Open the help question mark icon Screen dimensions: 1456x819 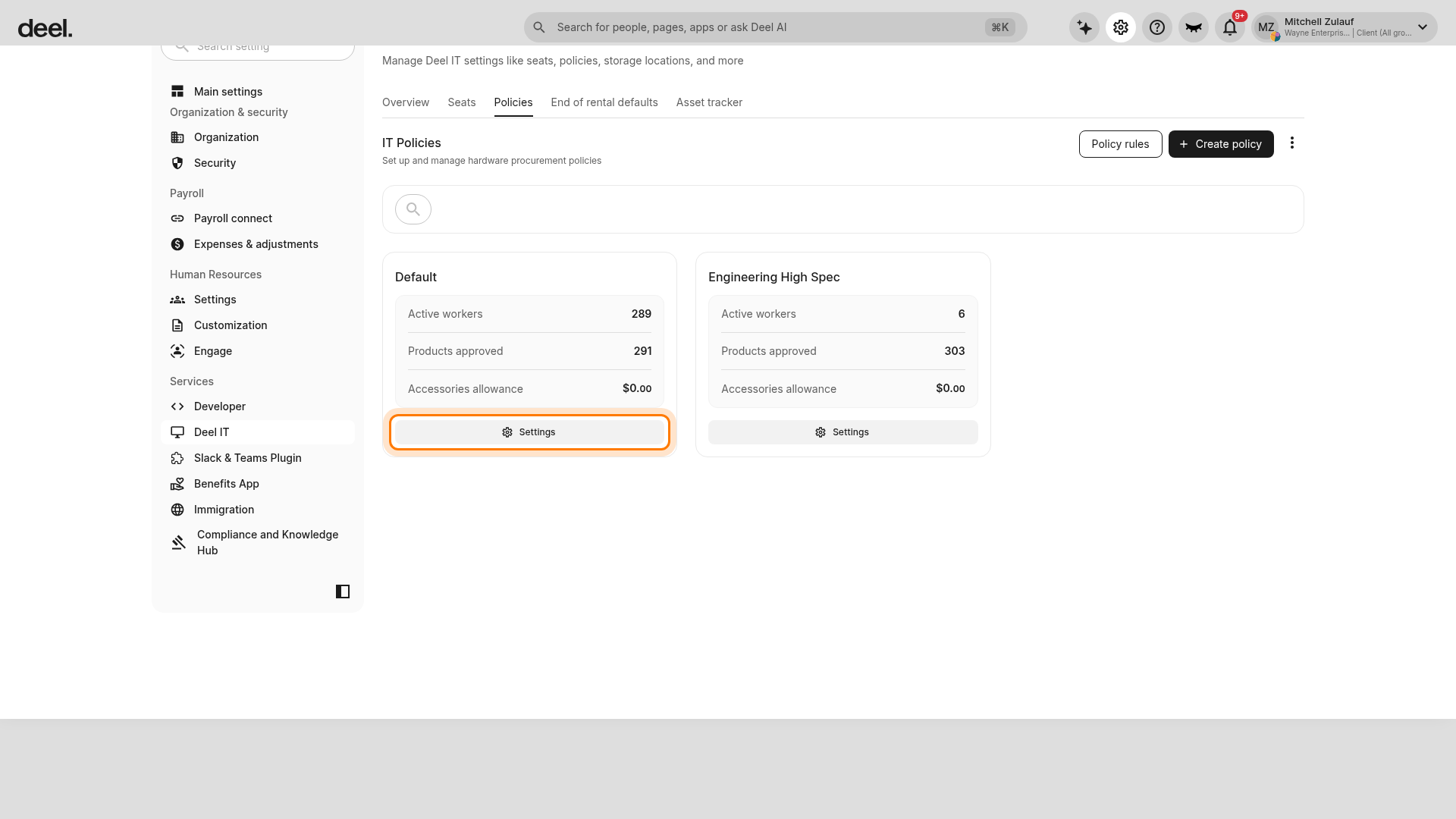pos(1157,27)
